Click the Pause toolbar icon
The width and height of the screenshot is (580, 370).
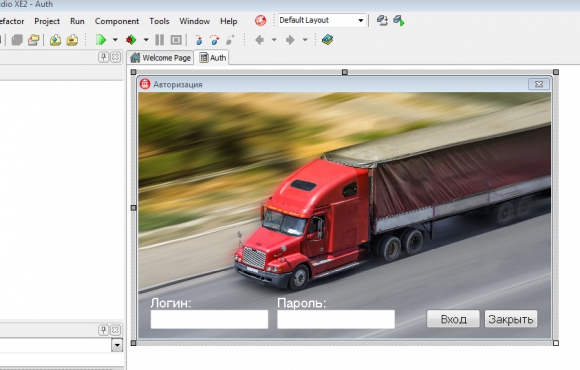(159, 40)
